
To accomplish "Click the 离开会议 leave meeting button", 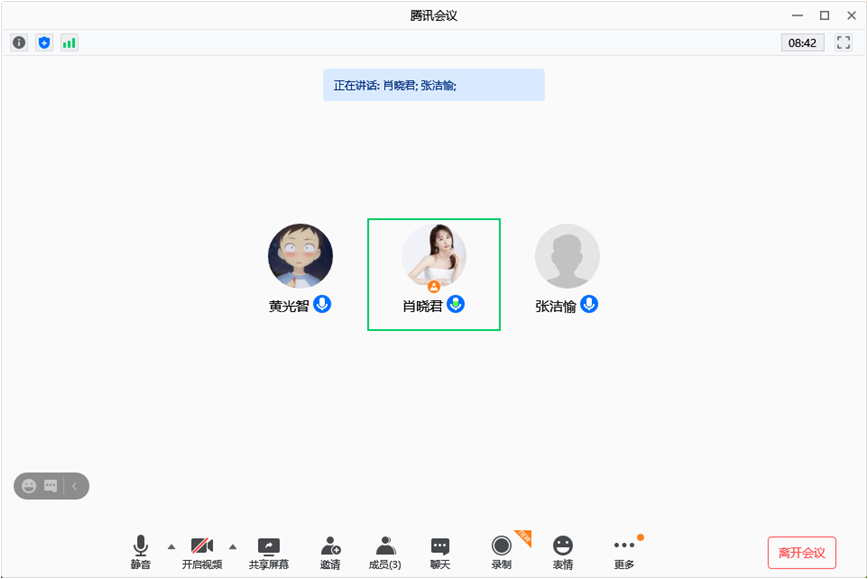I will [x=801, y=552].
